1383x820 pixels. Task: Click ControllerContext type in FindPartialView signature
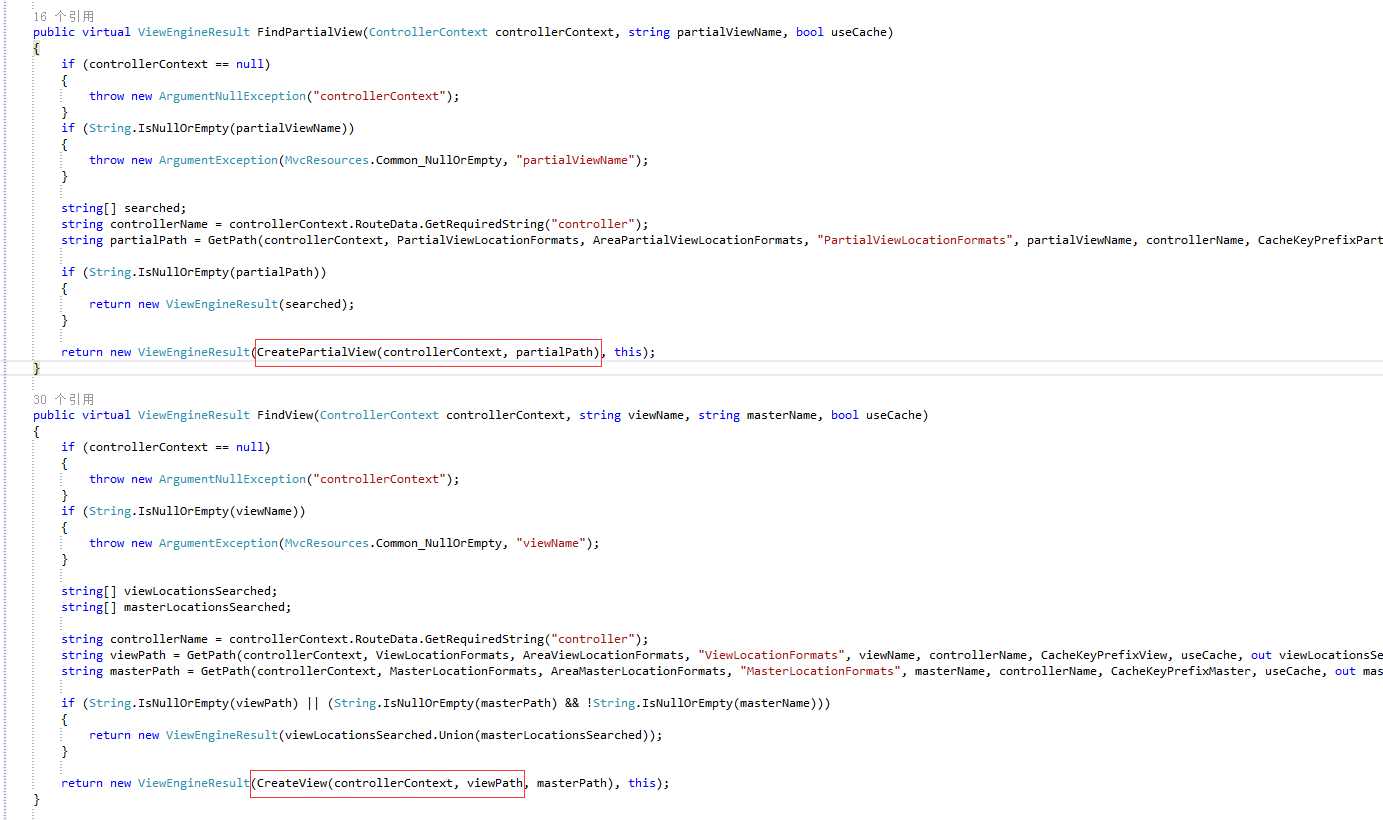click(x=428, y=32)
